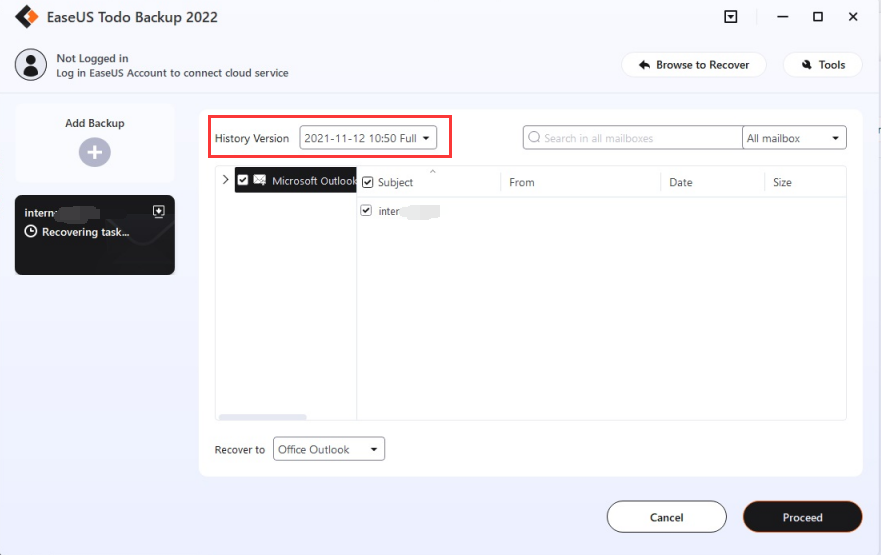Maximize the EaseUS Todo Backup window
Image resolution: width=882 pixels, height=555 pixels.
click(818, 17)
